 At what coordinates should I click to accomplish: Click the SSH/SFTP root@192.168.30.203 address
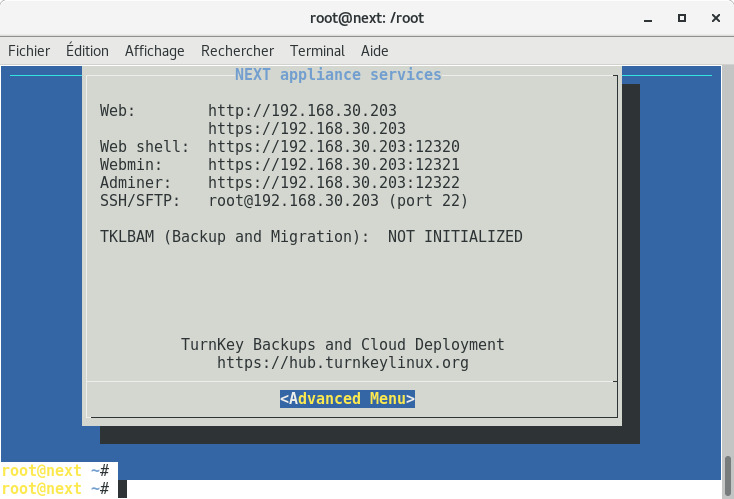(x=293, y=201)
